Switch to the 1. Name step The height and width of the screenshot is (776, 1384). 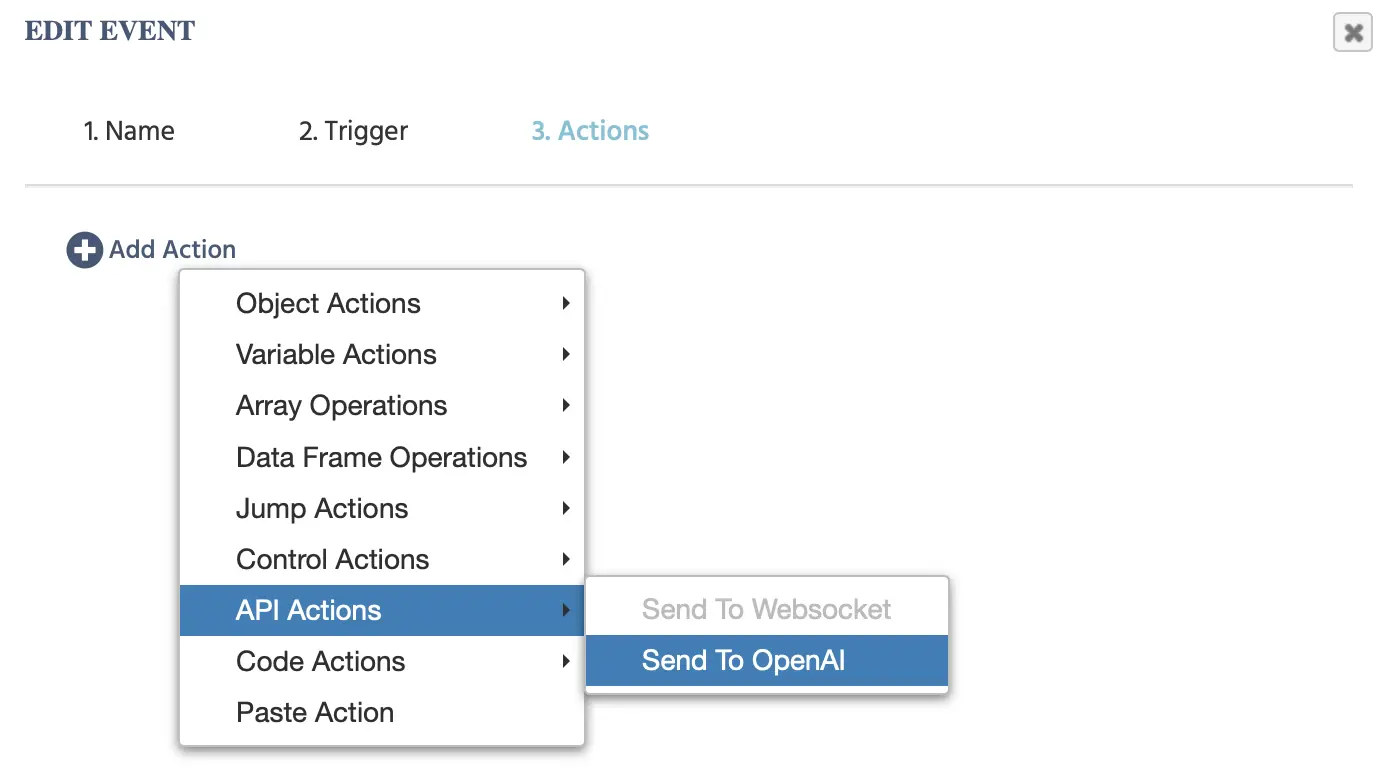click(x=129, y=131)
